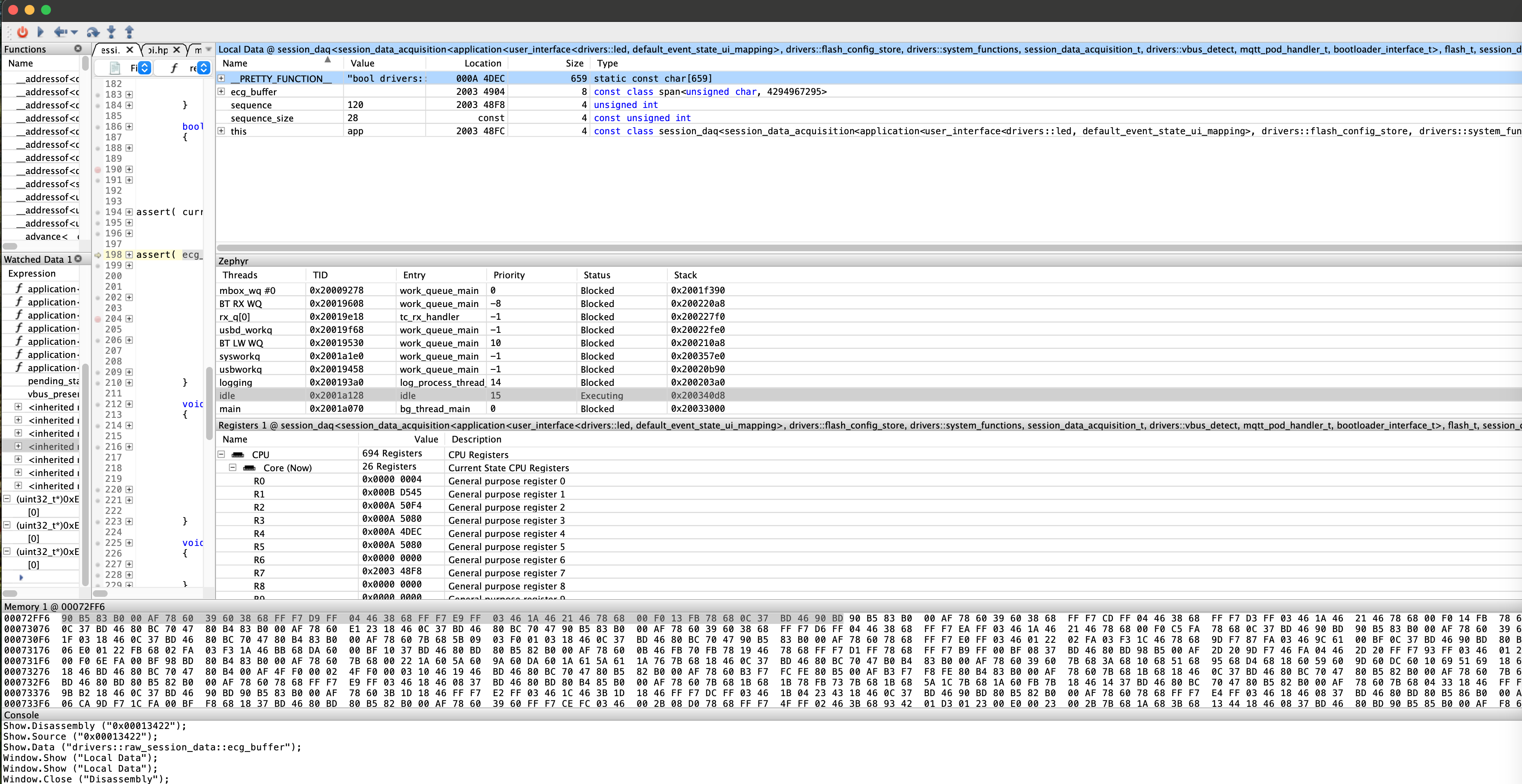Image resolution: width=1522 pixels, height=784 pixels.
Task: Toggle the red breakpoint on line 190
Action: (98, 170)
